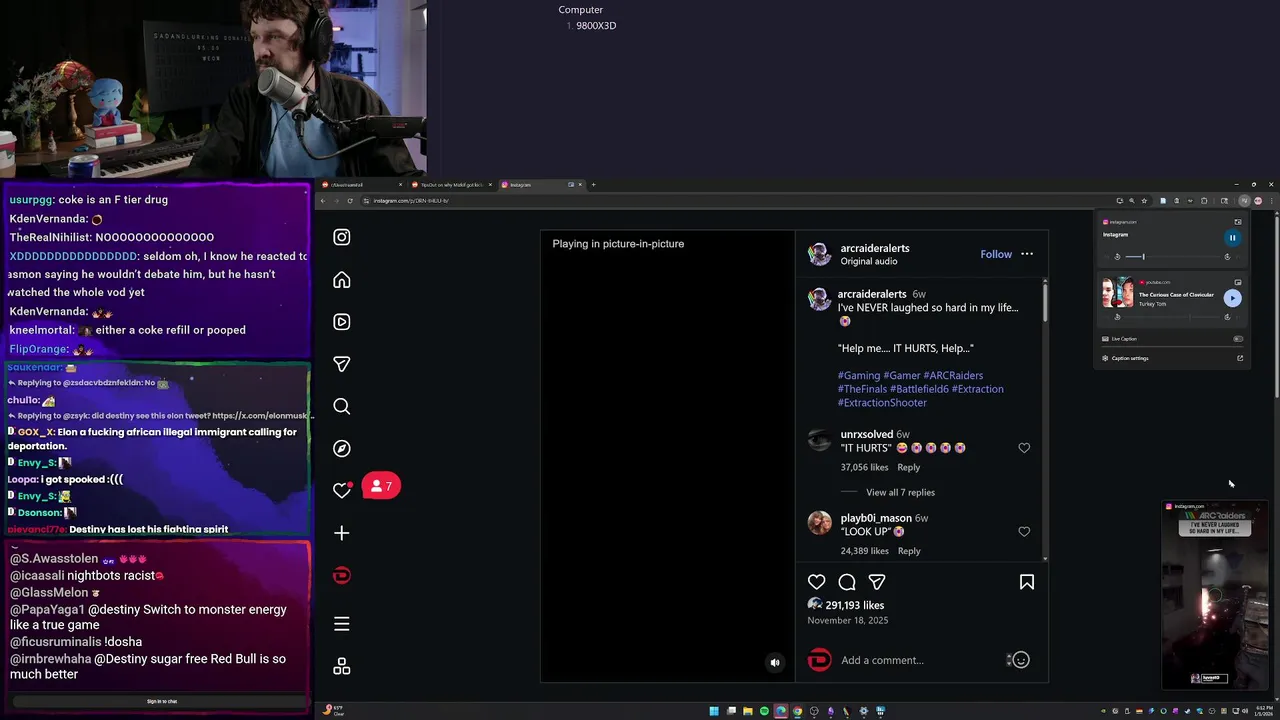Seek forward on Instagram media card
1280x720 pixels.
coord(1227,257)
